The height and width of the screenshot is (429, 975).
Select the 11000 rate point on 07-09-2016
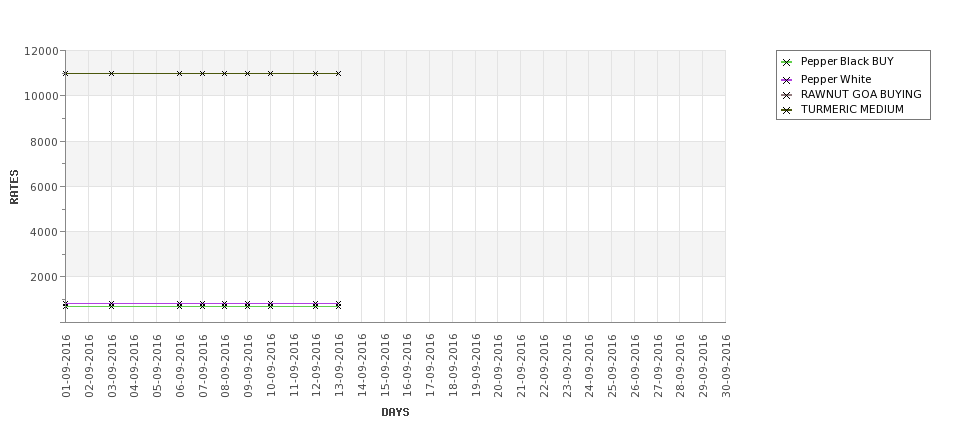click(x=203, y=73)
